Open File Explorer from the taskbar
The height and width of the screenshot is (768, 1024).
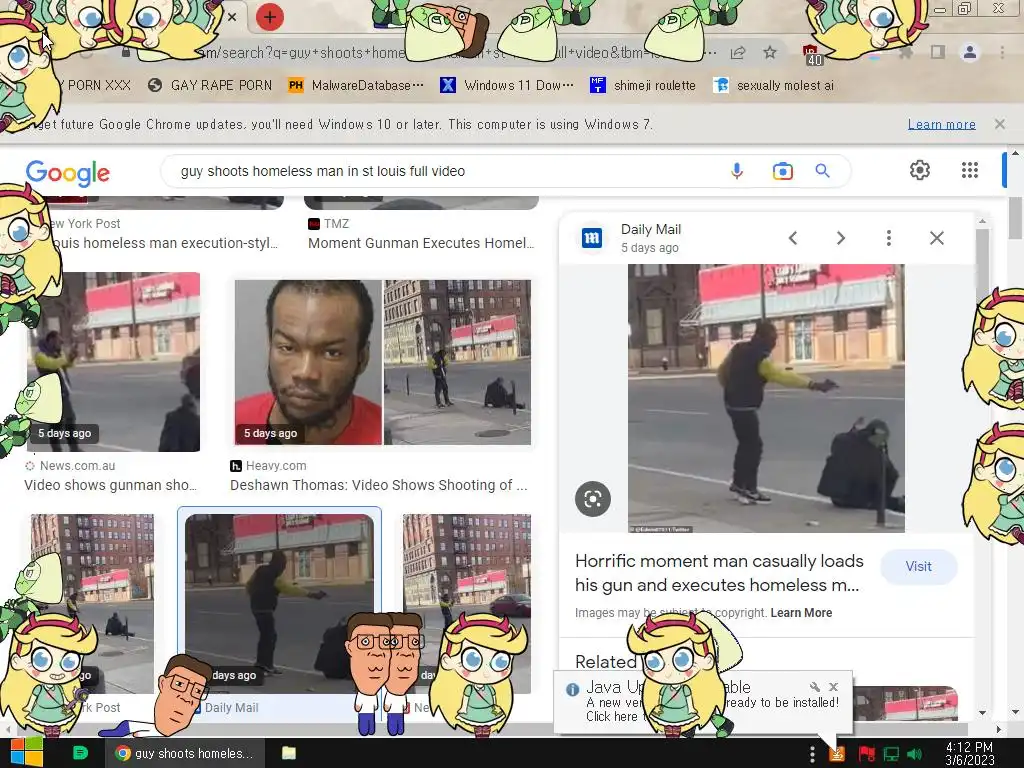(289, 753)
